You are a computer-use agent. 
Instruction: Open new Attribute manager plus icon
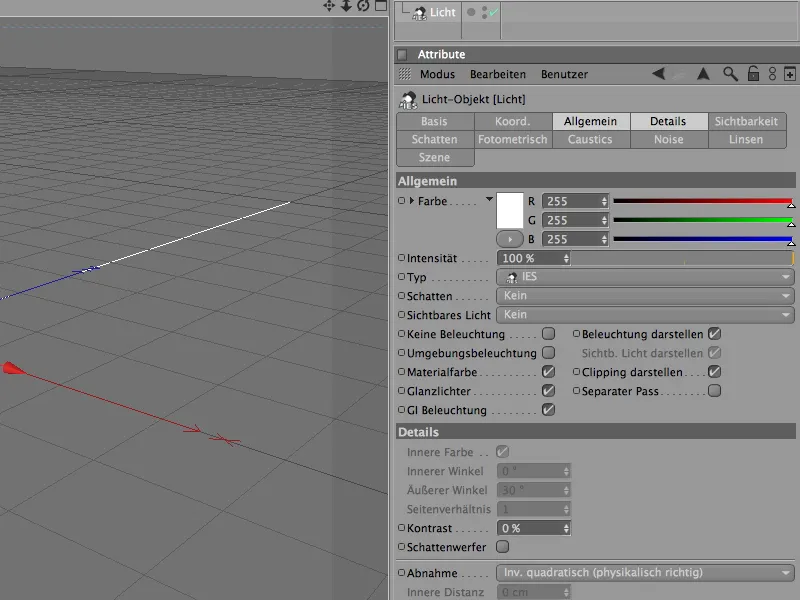790,74
